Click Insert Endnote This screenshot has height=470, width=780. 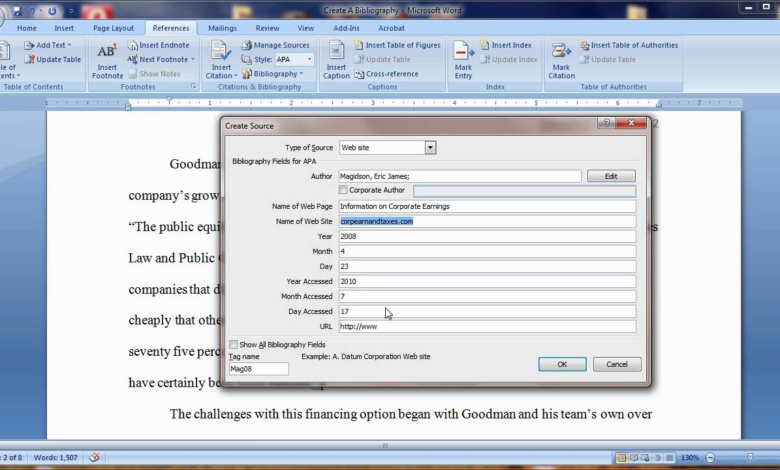[159, 45]
